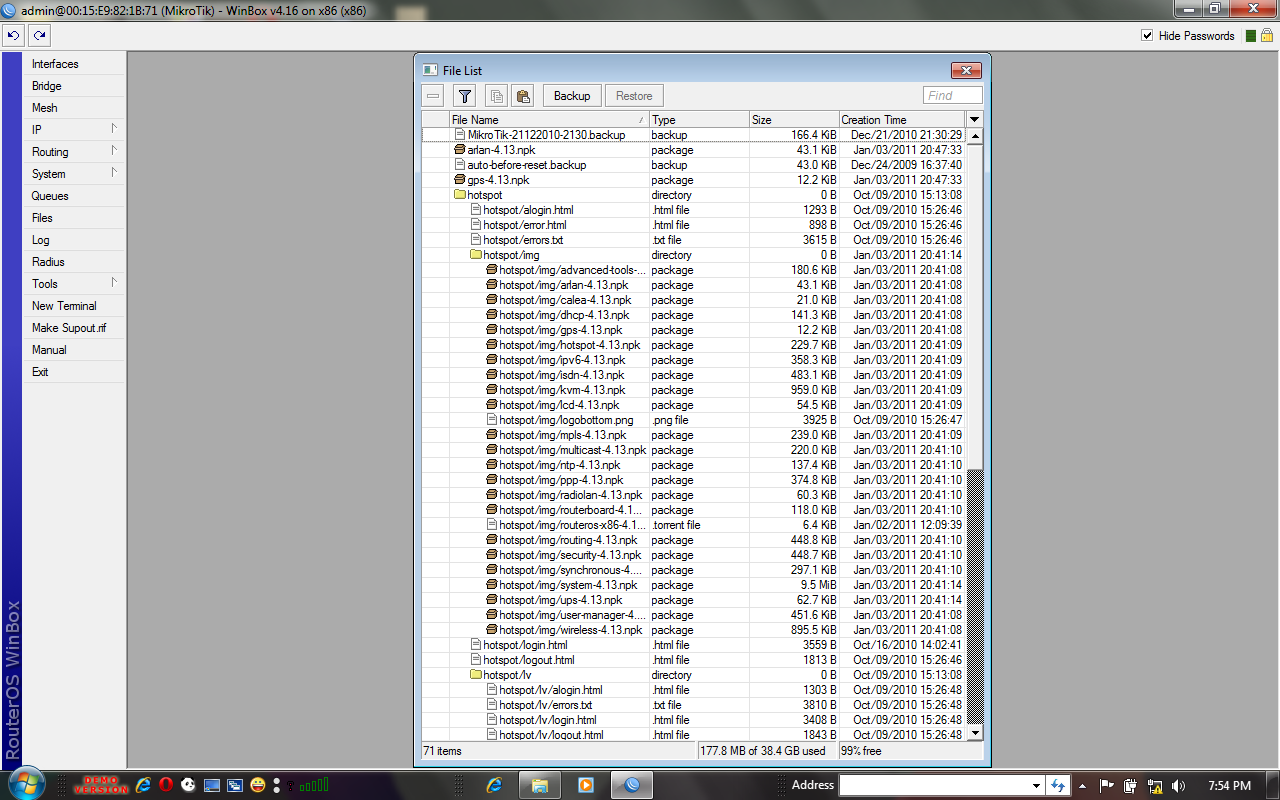Sort by the Size column header

click(x=794, y=119)
